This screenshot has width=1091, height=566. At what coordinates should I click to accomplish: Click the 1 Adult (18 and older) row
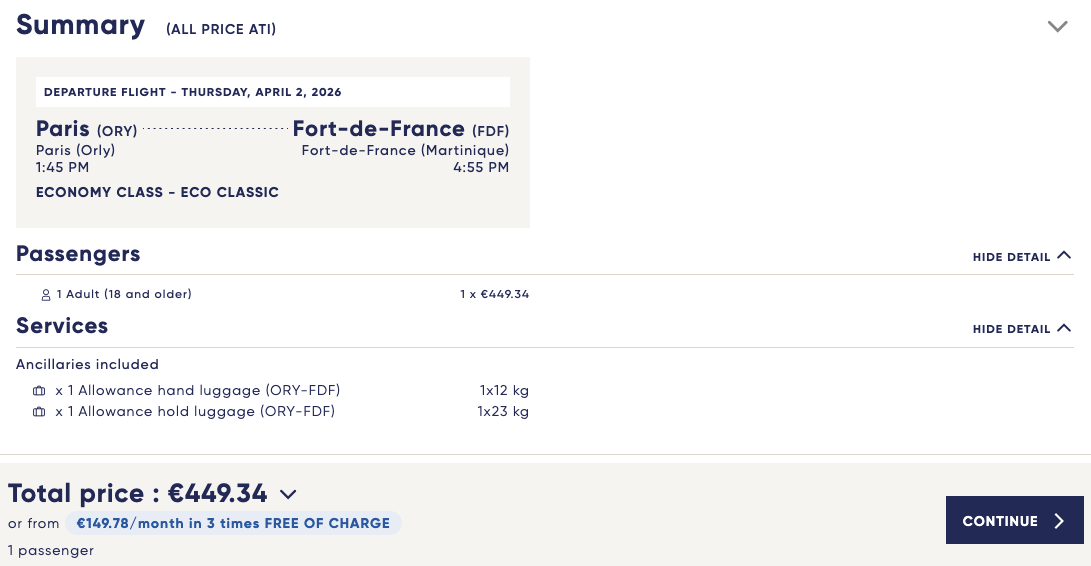(x=124, y=294)
